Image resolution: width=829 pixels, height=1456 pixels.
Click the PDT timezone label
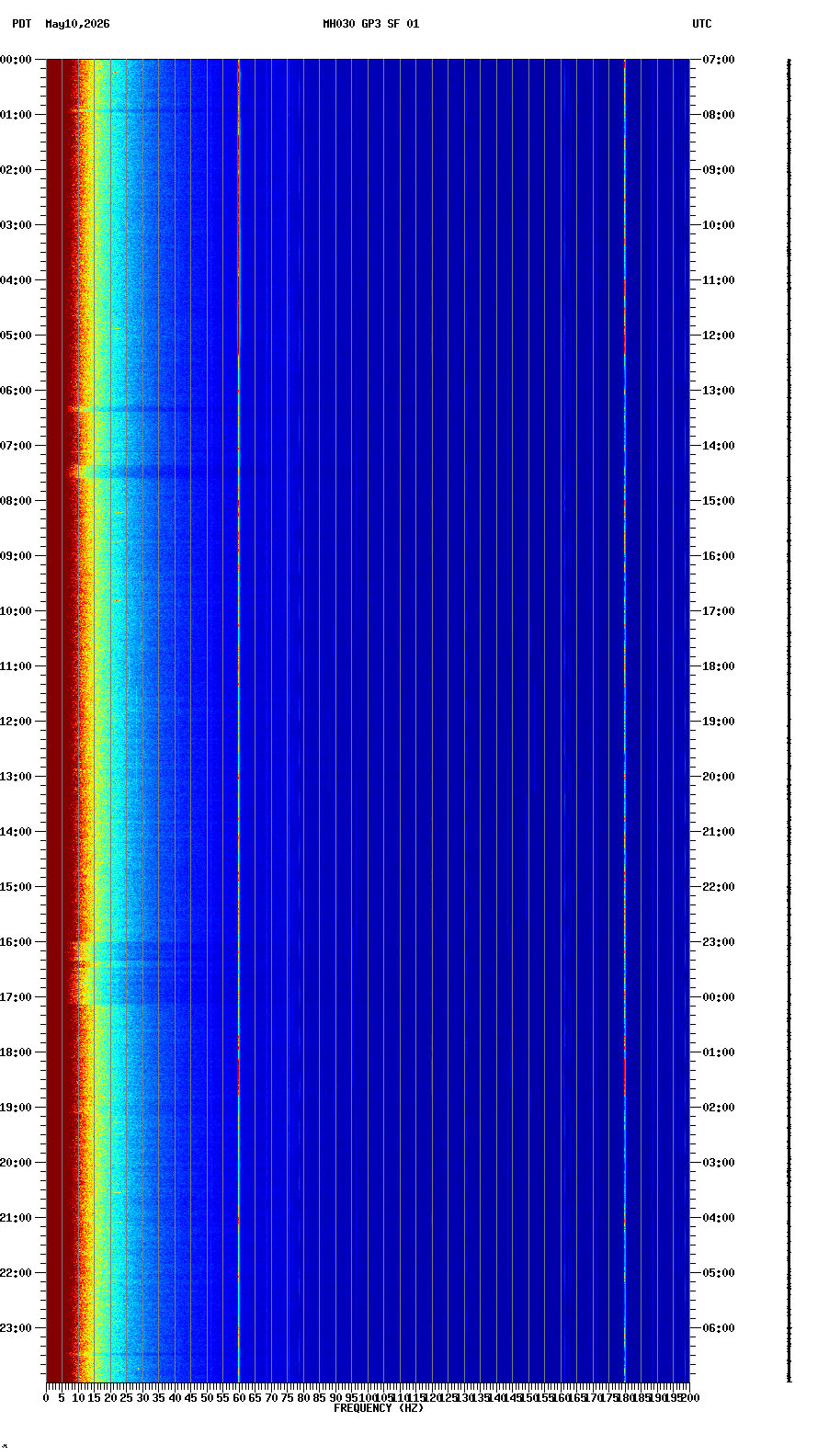point(21,24)
